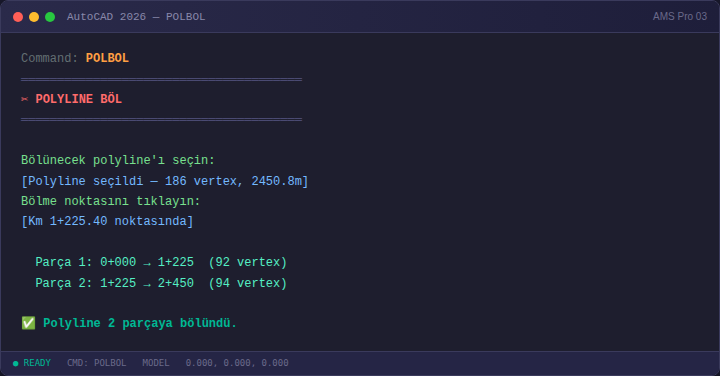The width and height of the screenshot is (720, 376).
Task: Click the yellow minimize window button
Action: [34, 17]
